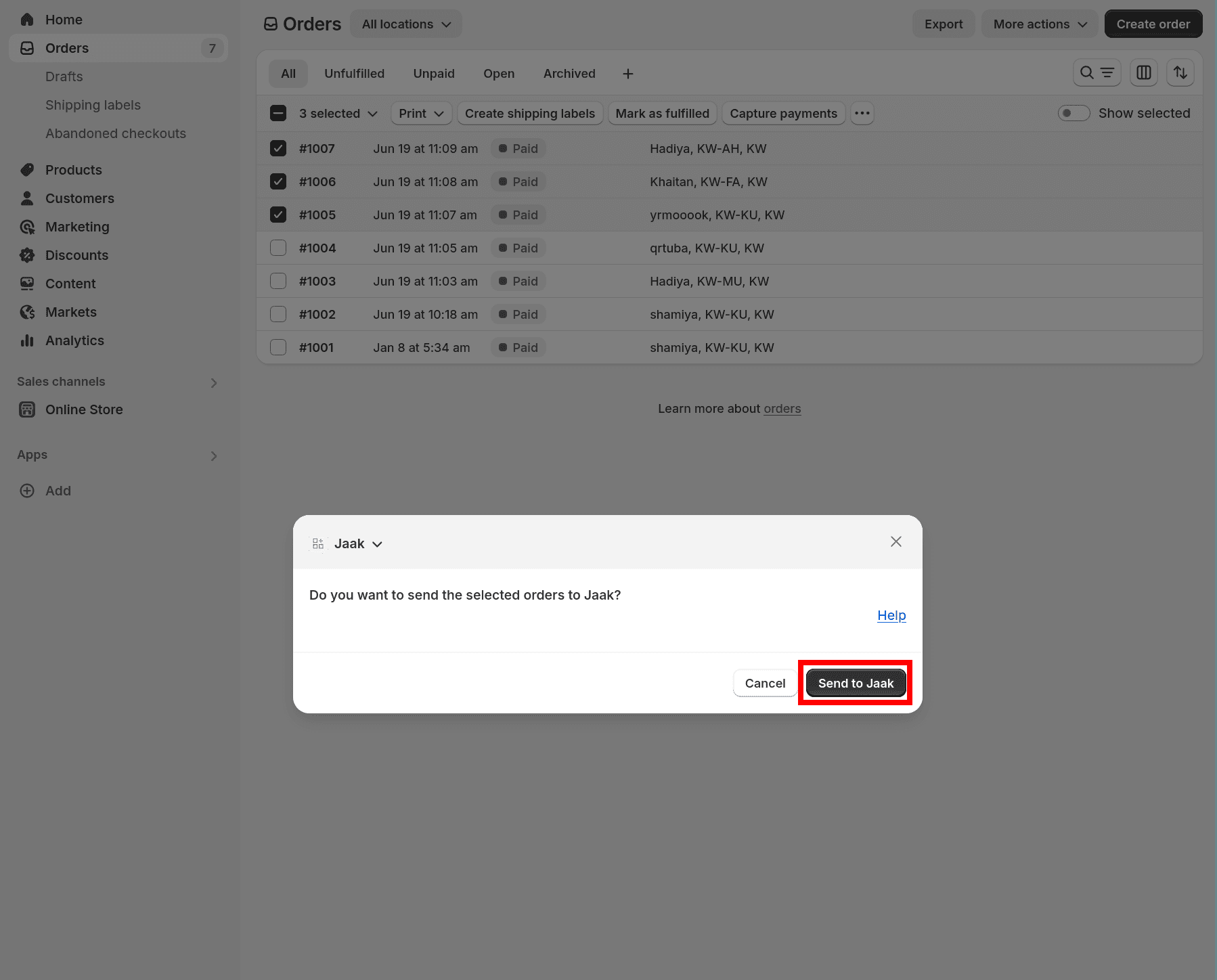
Task: Close the Jaak dialog with X
Action: click(x=896, y=541)
